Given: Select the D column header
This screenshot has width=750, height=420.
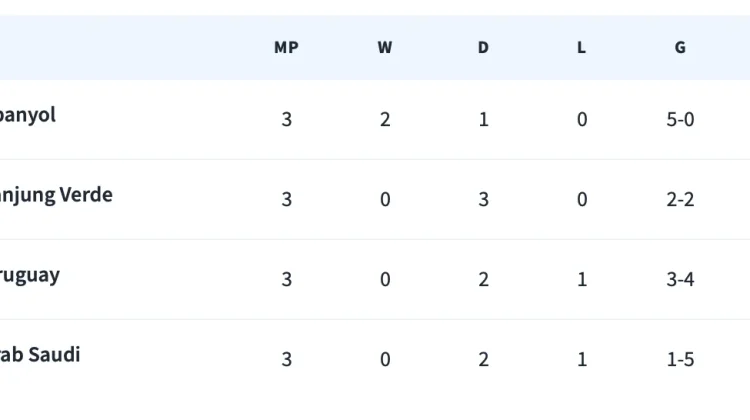Looking at the screenshot, I should (x=483, y=47).
